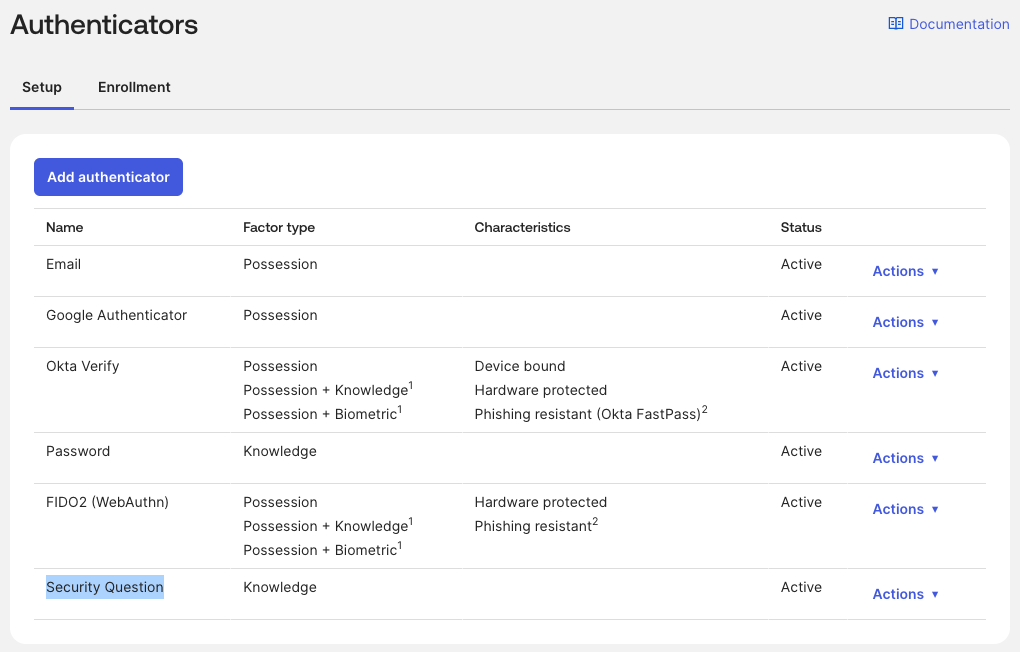Screen dimensions: 1020x652
Task: Click the Okta Verify name cell
Action: tap(83, 366)
